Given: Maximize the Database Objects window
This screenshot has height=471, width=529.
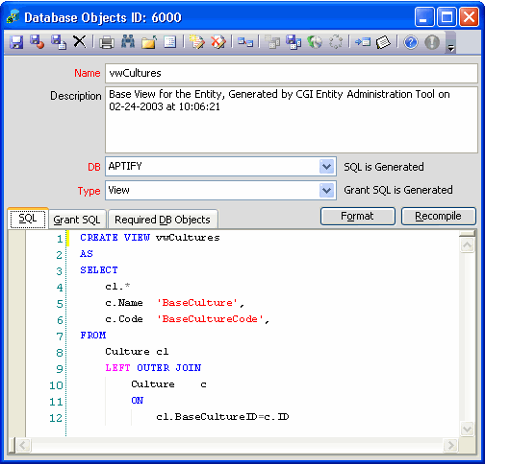Looking at the screenshot, I should pos(447,17).
